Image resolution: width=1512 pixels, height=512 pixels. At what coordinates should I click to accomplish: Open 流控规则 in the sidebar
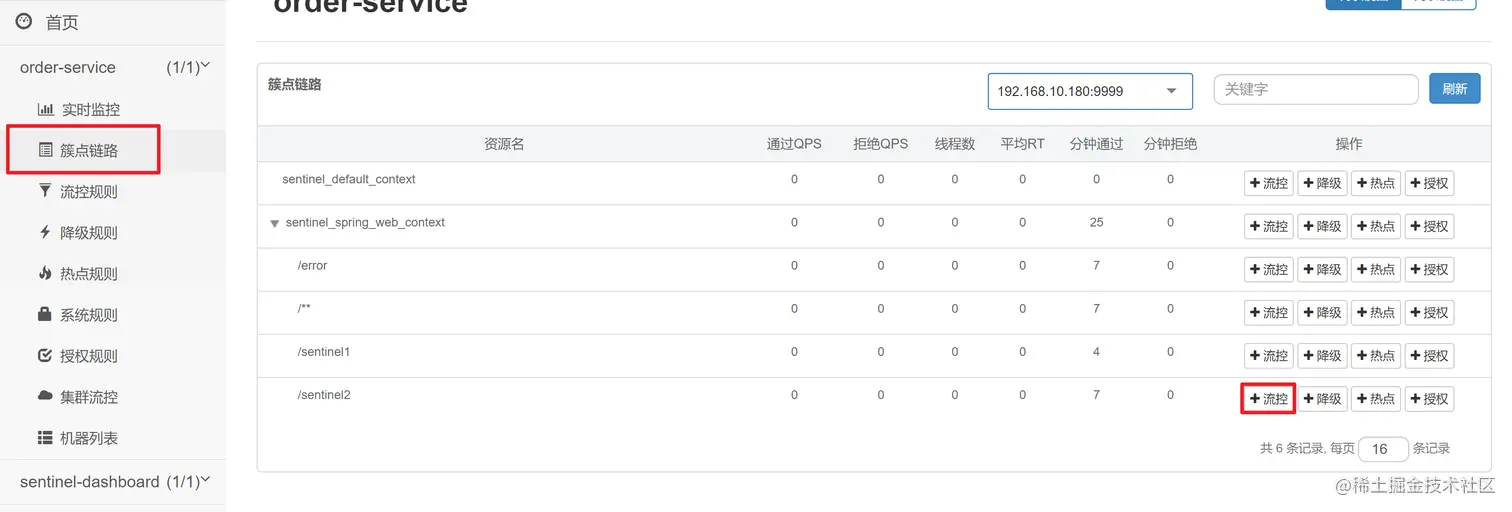(x=89, y=191)
